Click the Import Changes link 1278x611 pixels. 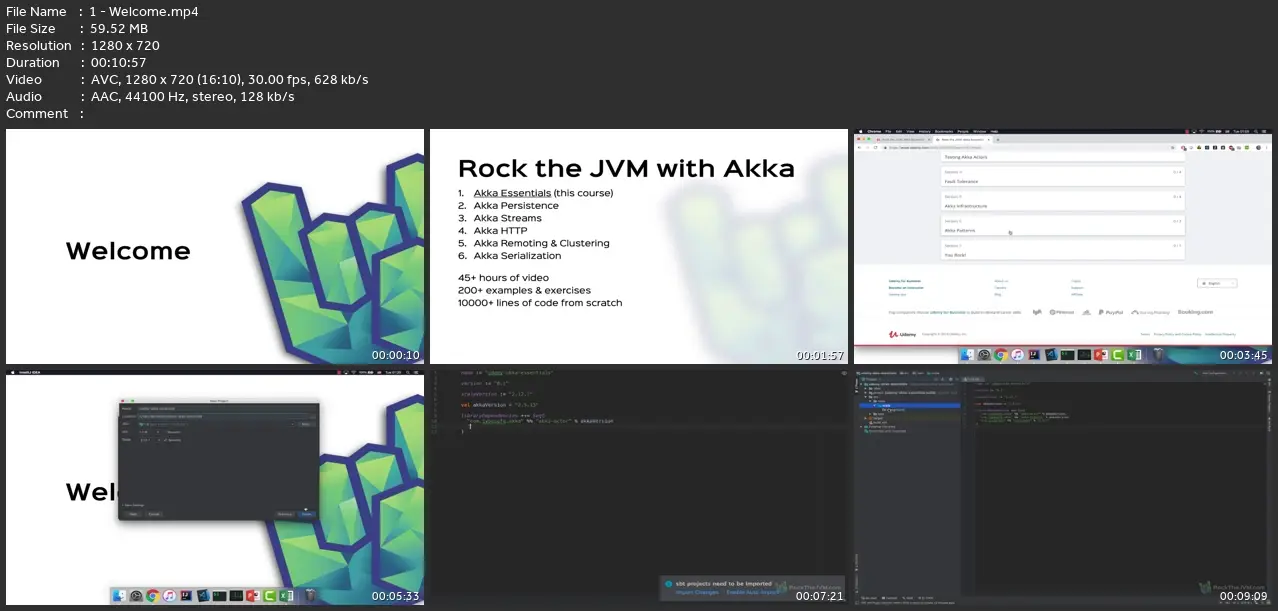pos(697,592)
